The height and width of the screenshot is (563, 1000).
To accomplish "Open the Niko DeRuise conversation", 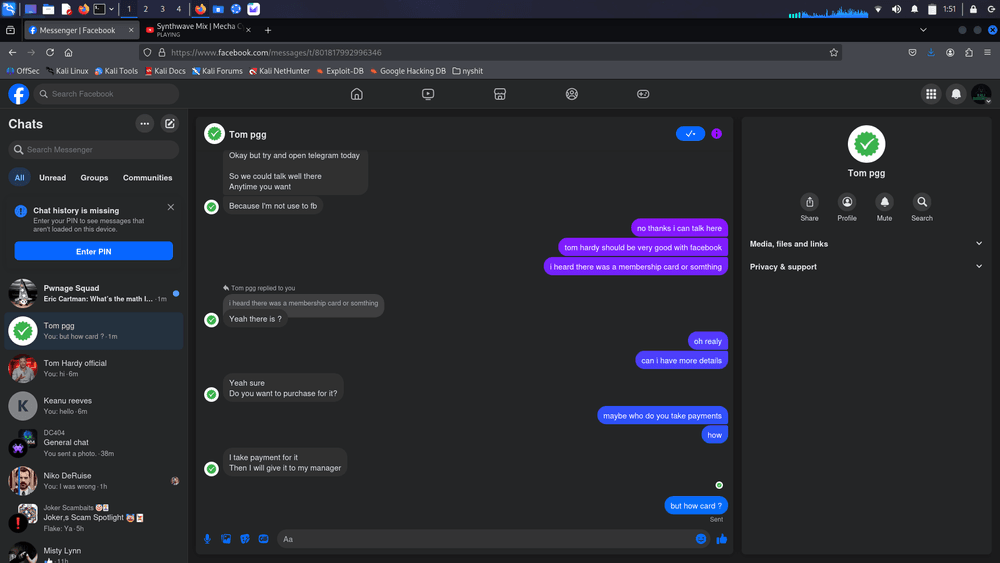I will [x=94, y=481].
